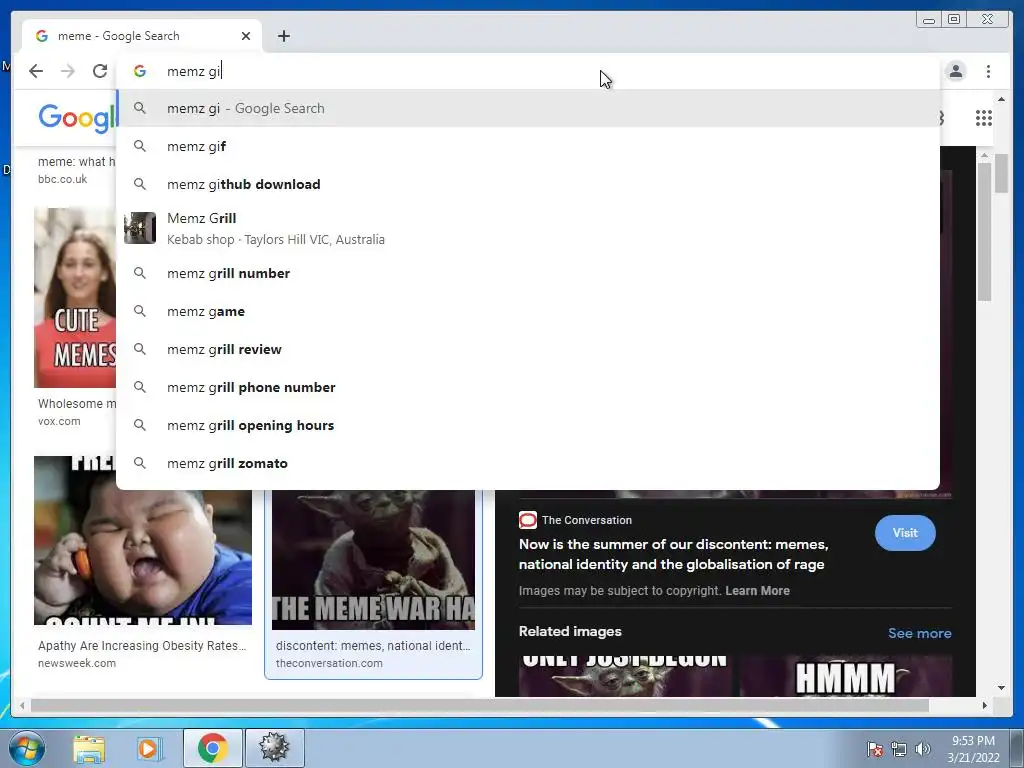Image resolution: width=1024 pixels, height=768 pixels.
Task: Click search icon beside 'memz gif'
Action: click(x=140, y=146)
